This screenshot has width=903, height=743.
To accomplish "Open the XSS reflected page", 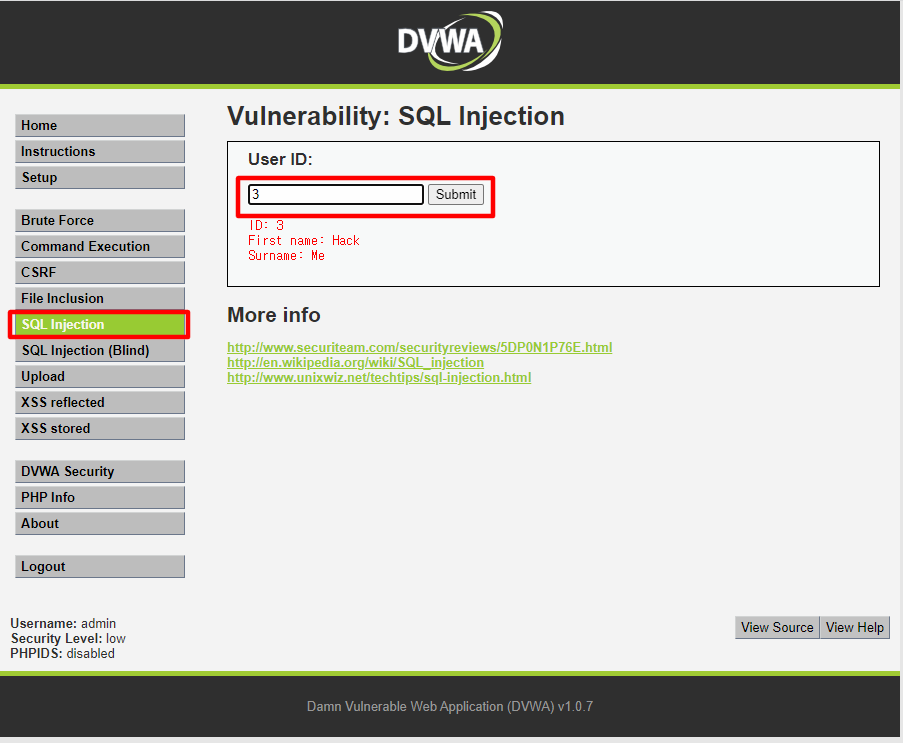I will (100, 402).
